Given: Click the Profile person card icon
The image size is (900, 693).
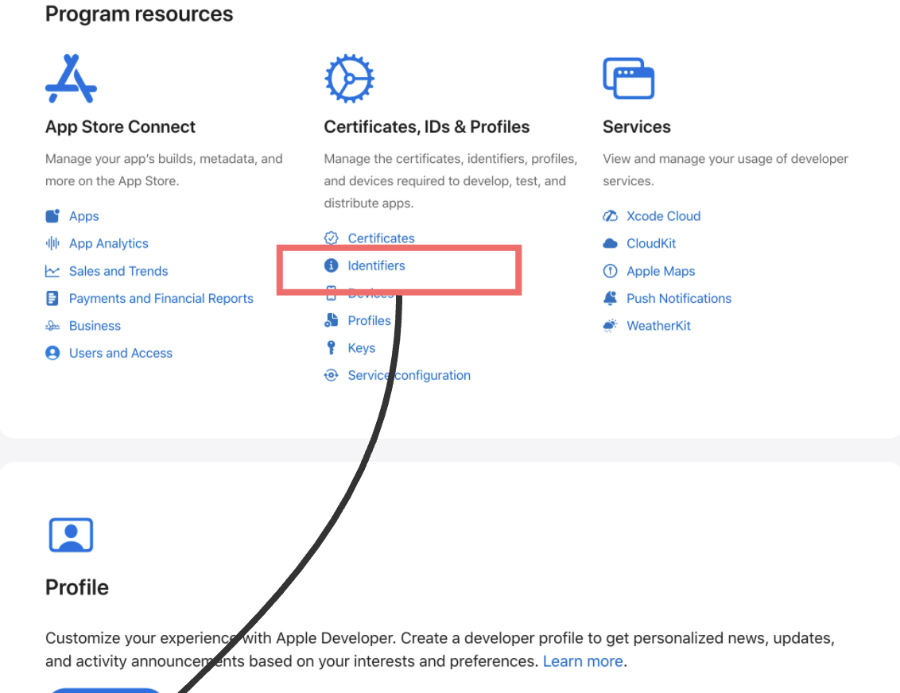Looking at the screenshot, I should pyautogui.click(x=71, y=535).
